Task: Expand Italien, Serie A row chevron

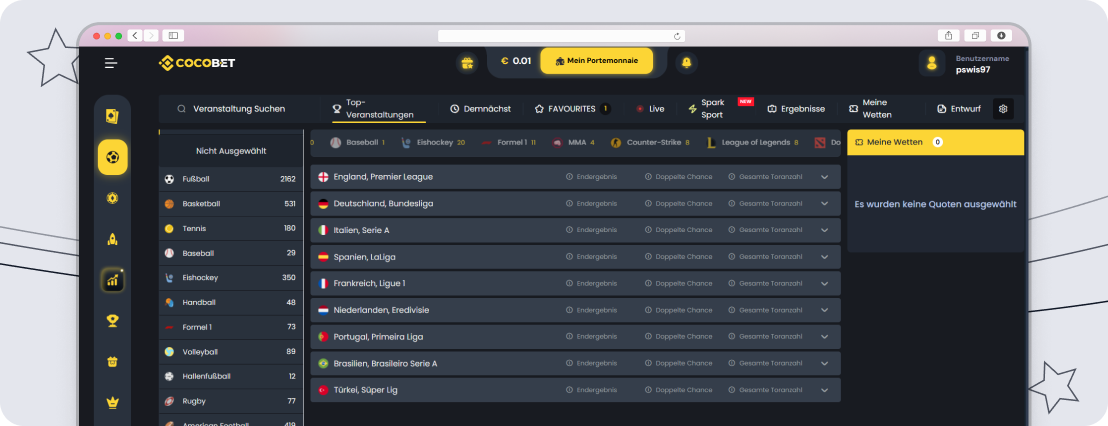Action: (x=824, y=230)
